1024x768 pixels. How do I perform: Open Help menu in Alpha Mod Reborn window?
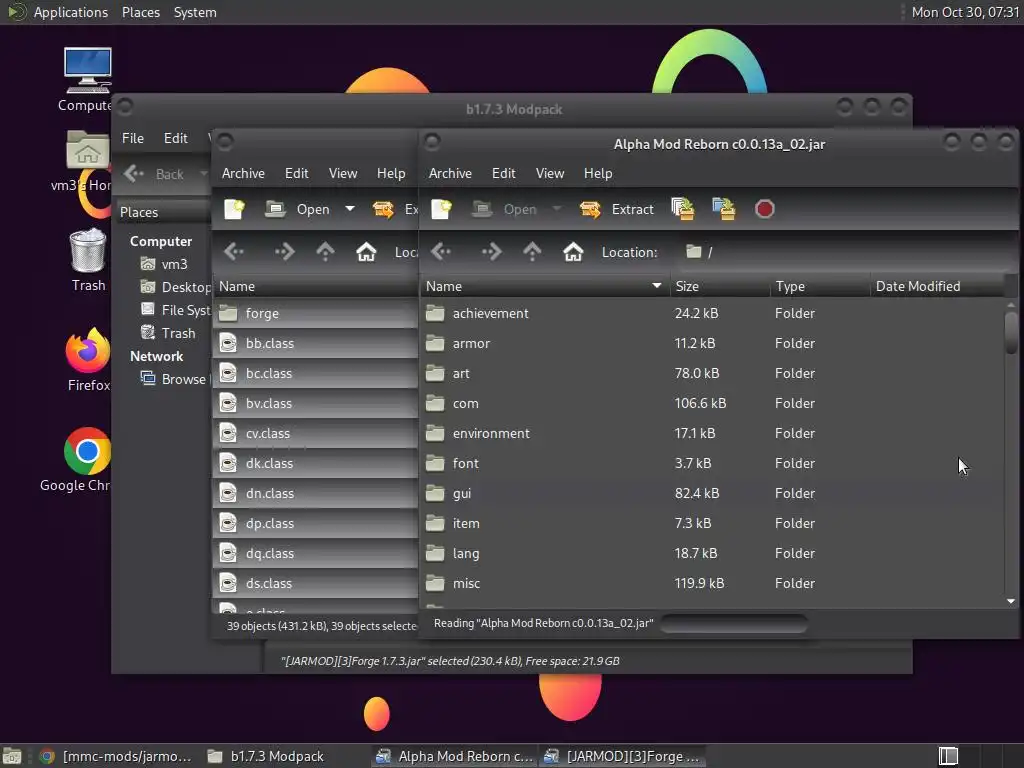(598, 173)
